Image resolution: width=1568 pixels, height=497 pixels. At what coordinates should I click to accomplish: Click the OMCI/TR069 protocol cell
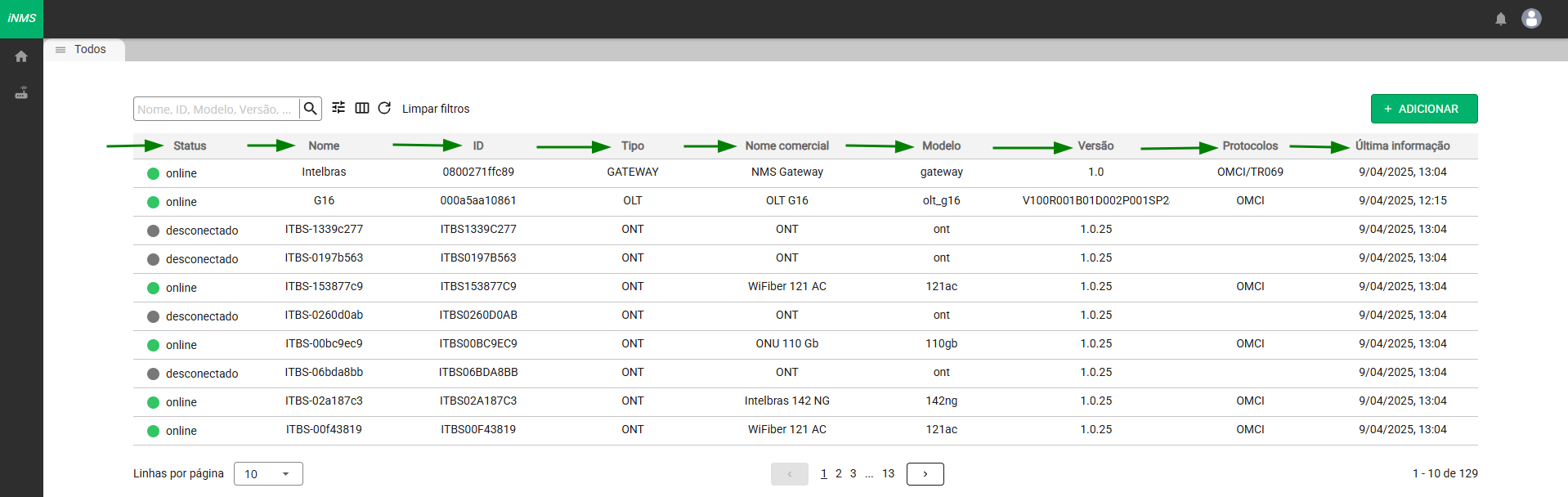click(x=1250, y=172)
